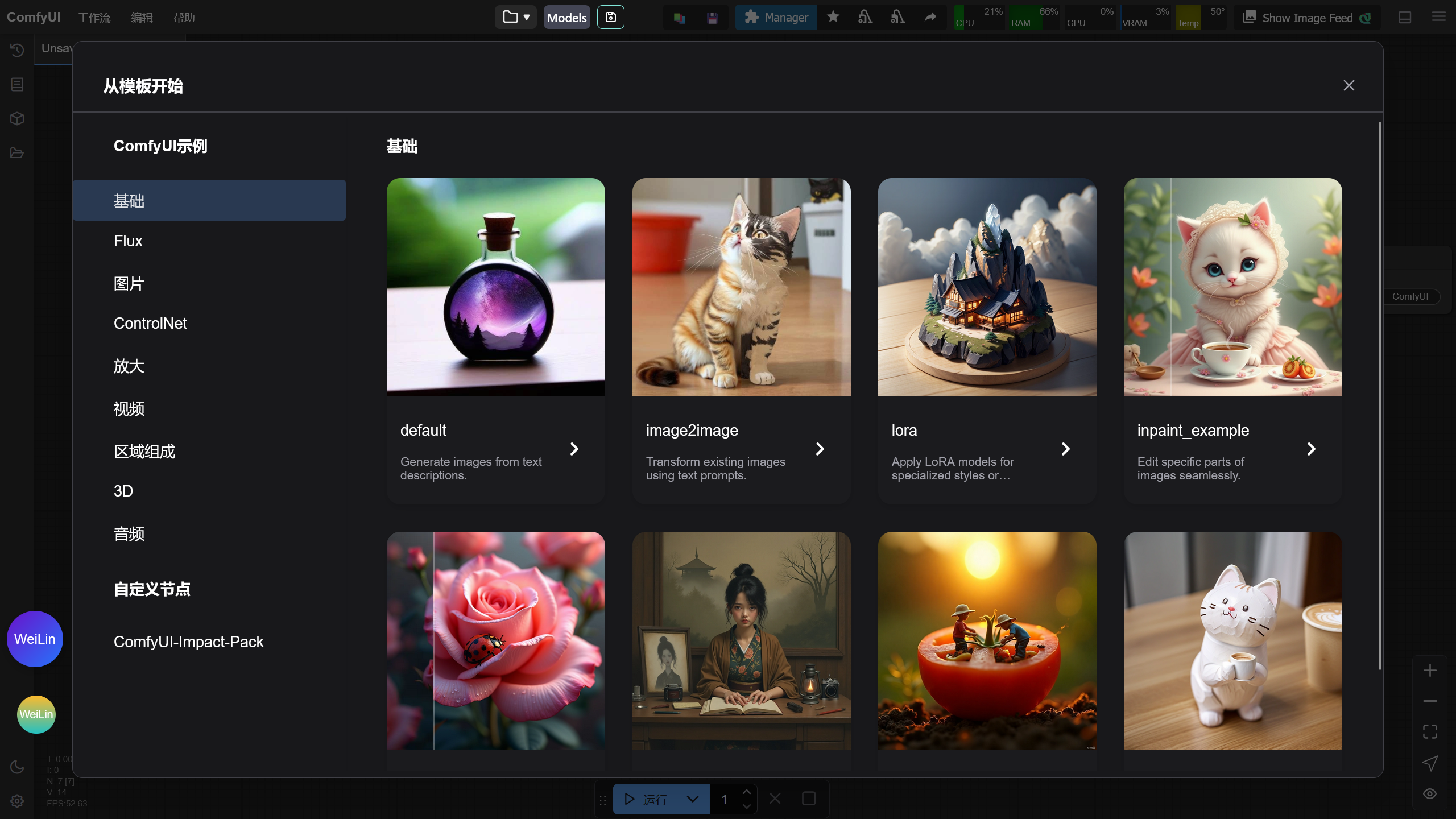Switch to dark theme using the moon icon
Viewport: 1456px width, 819px height.
[x=16, y=767]
